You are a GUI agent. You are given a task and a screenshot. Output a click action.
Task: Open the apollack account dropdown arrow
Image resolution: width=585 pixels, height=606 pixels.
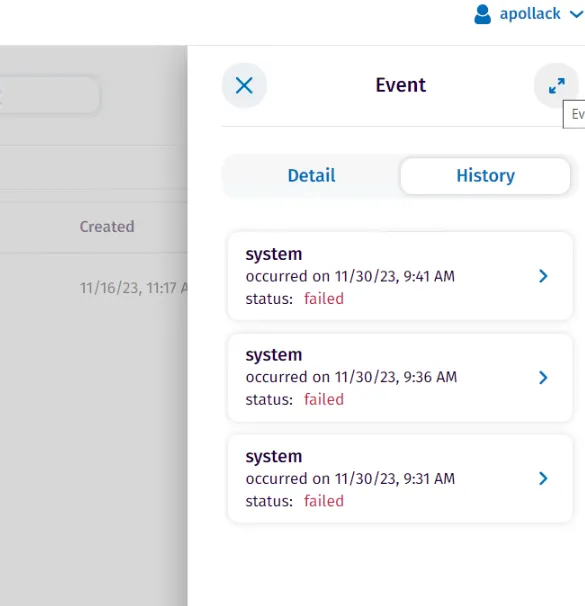click(576, 15)
